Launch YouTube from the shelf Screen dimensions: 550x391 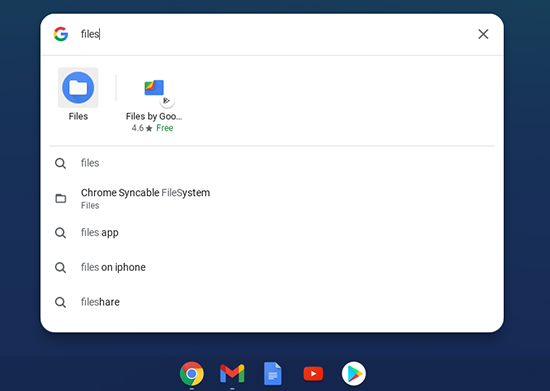(x=313, y=373)
